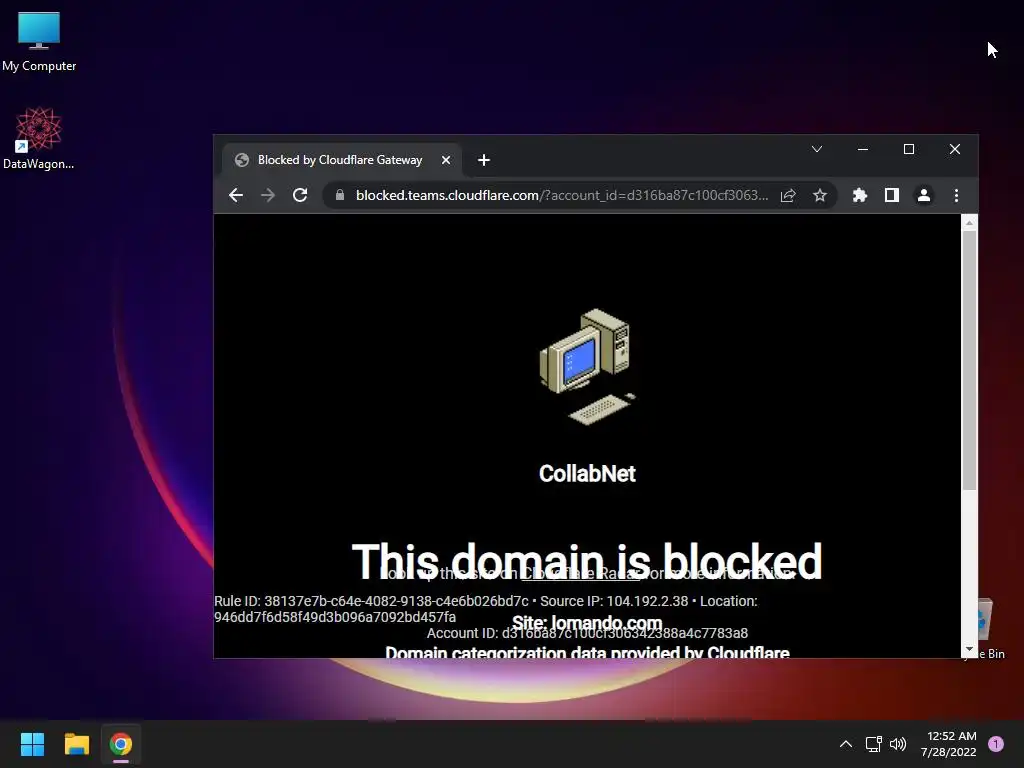The height and width of the screenshot is (768, 1024).
Task: Select the Blocked by Cloudflare Gateway tab
Action: [x=342, y=160]
